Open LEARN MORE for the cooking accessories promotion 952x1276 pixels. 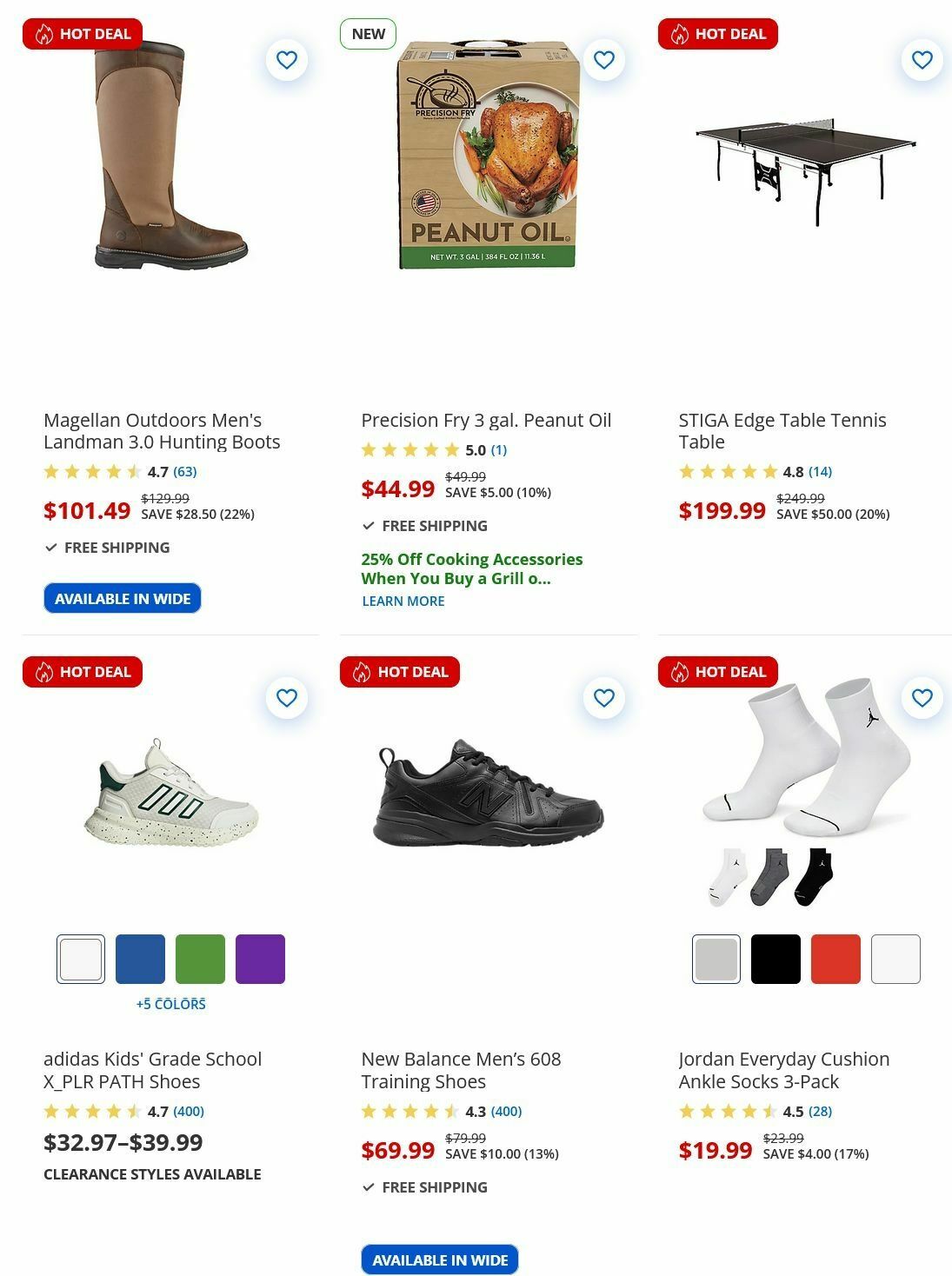coord(403,601)
